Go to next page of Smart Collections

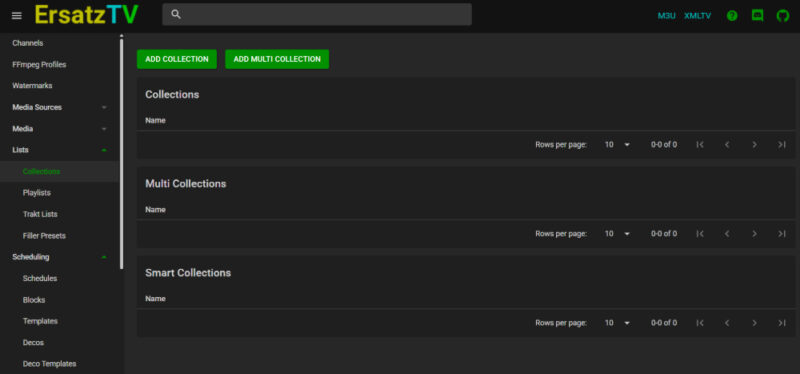pos(754,323)
